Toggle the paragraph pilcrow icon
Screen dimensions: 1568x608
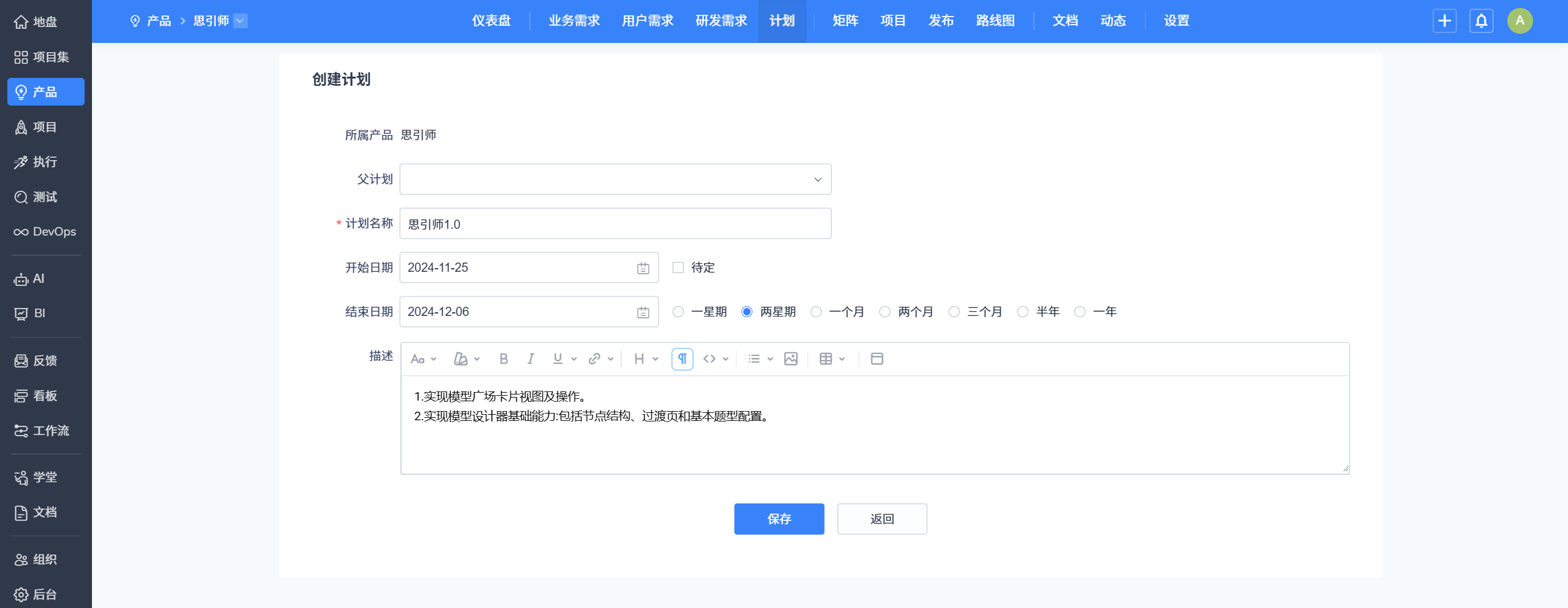(683, 359)
